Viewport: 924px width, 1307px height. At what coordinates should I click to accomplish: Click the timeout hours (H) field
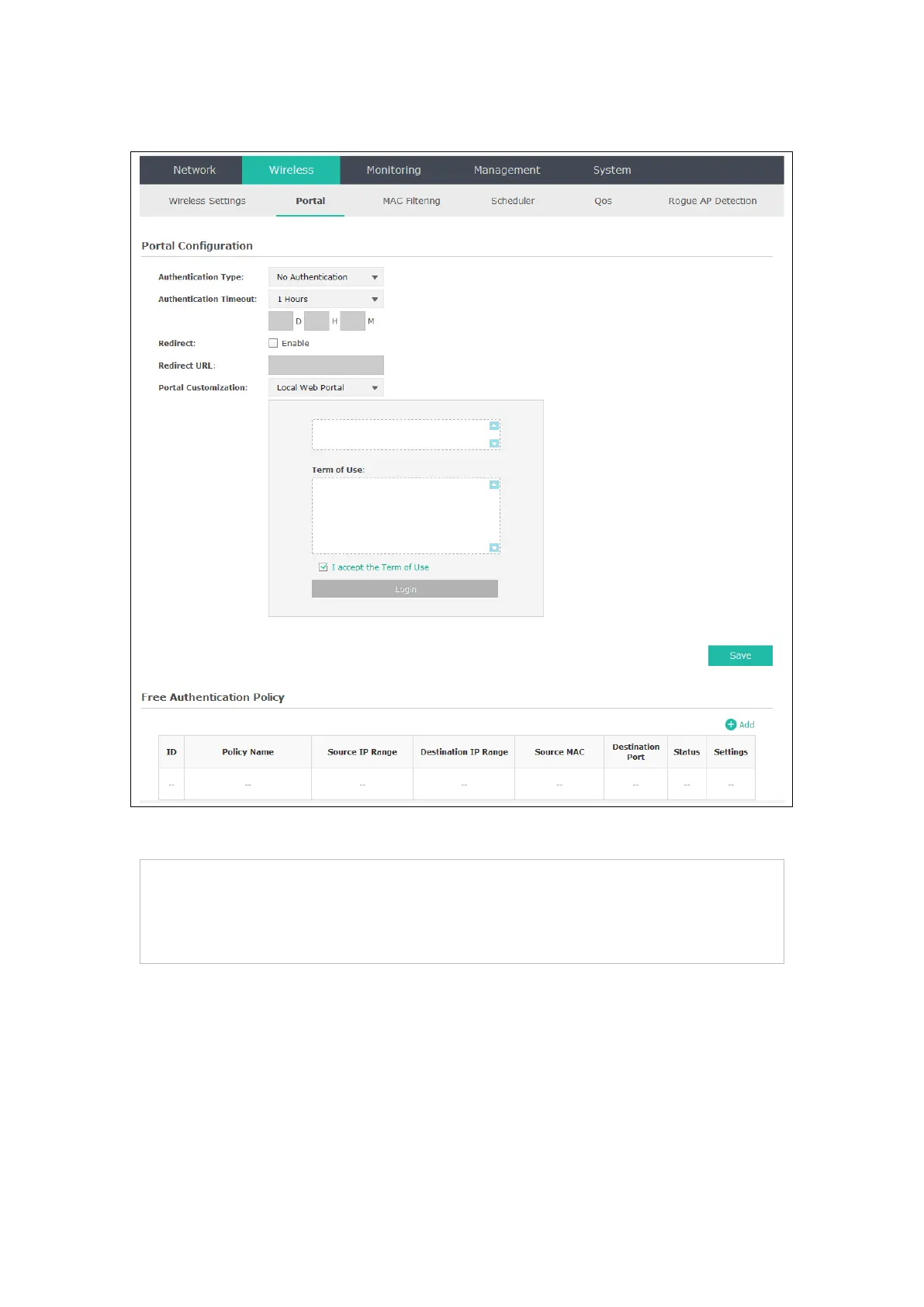point(317,321)
